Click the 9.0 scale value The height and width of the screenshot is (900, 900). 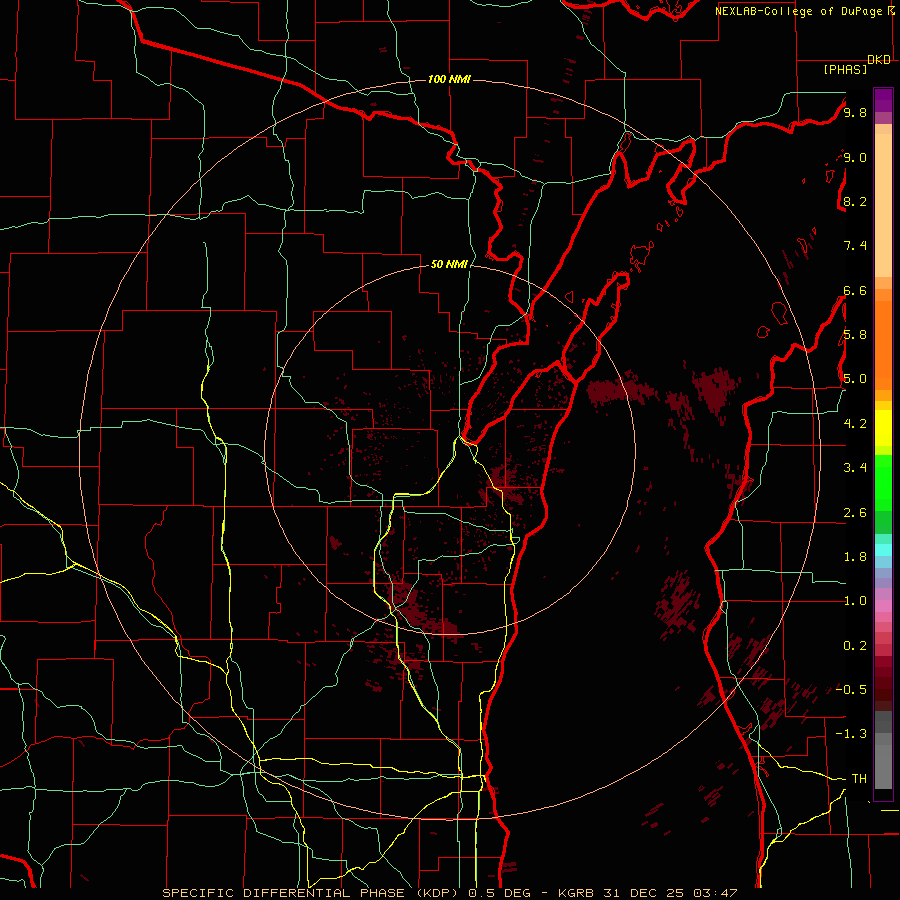coord(855,157)
